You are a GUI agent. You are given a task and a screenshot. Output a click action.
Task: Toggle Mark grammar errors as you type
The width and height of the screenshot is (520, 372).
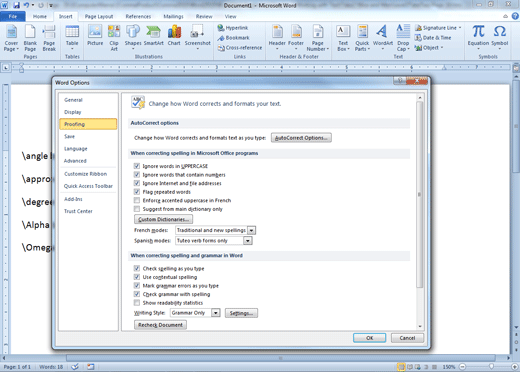coord(137,285)
